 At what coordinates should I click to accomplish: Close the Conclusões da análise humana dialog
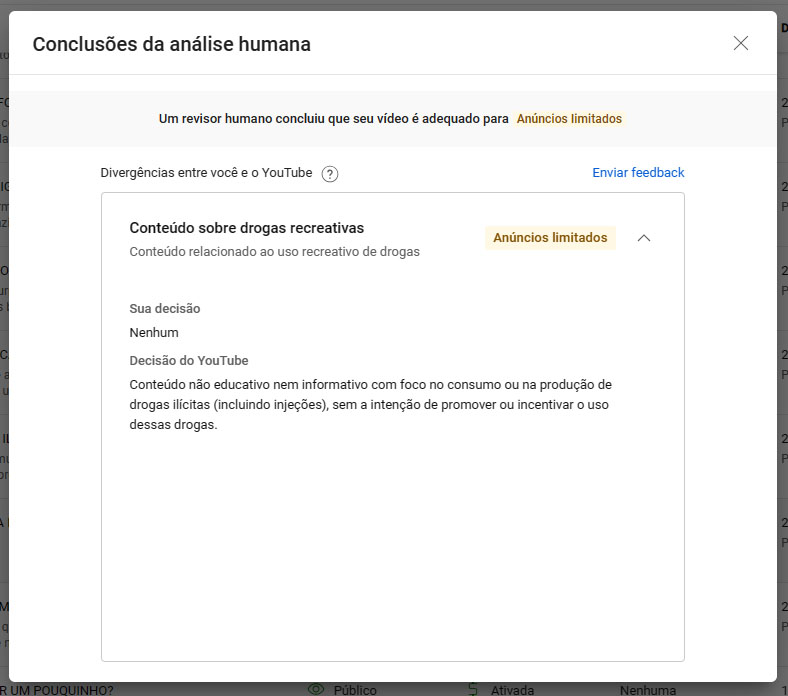pos(740,43)
